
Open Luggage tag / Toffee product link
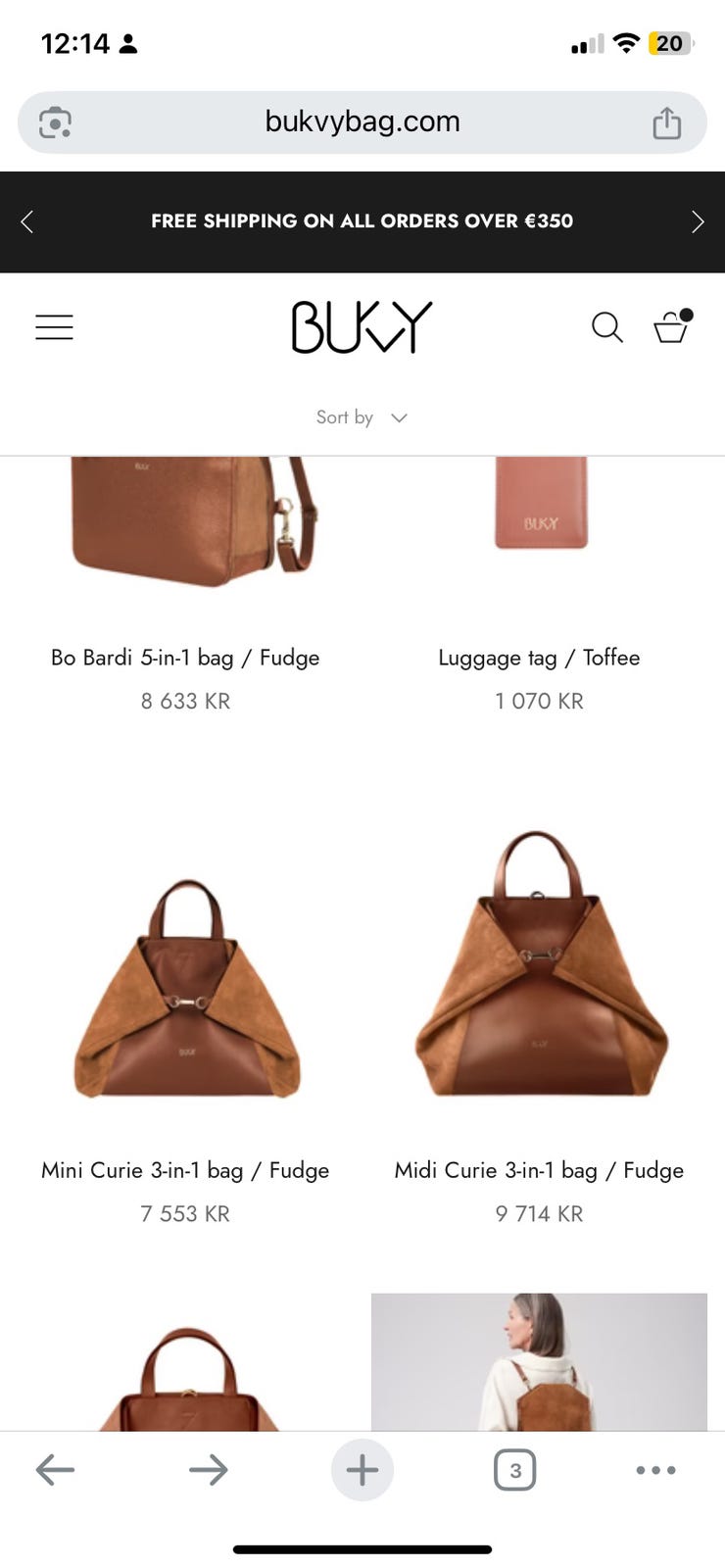click(539, 658)
